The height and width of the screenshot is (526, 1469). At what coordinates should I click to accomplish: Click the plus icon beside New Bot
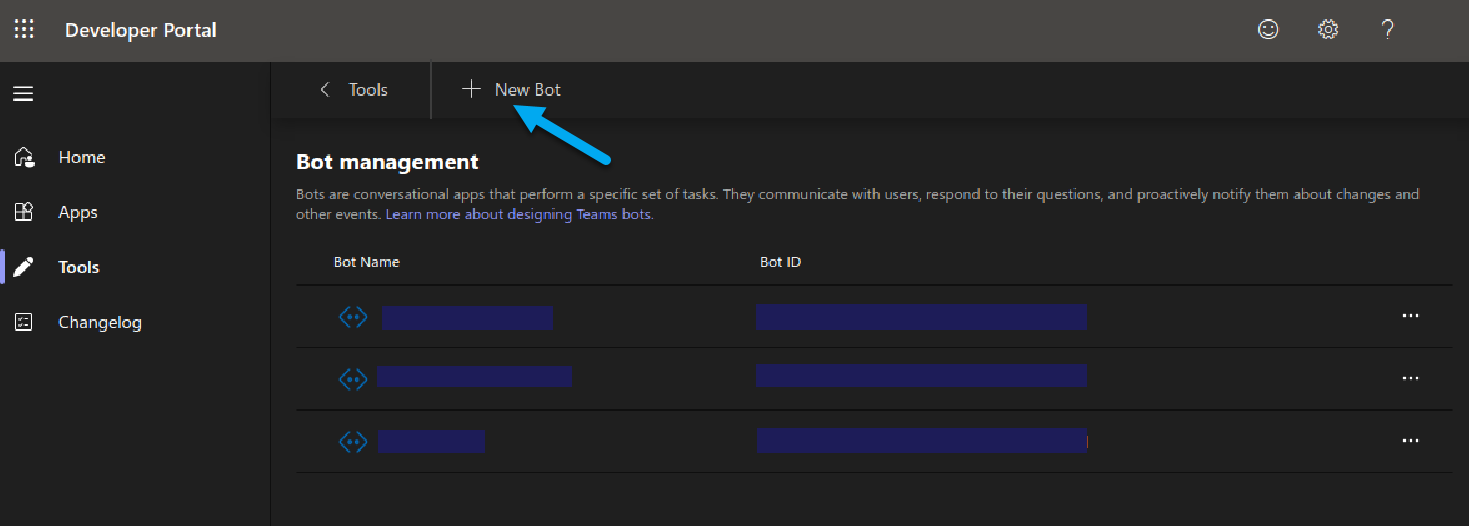tap(471, 90)
